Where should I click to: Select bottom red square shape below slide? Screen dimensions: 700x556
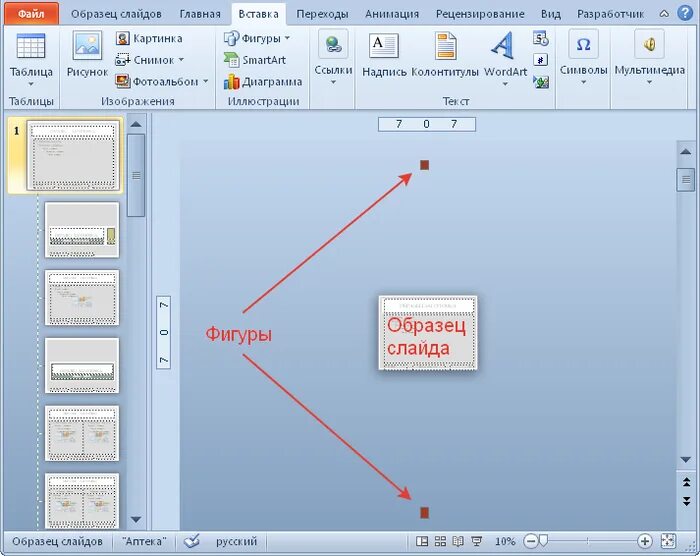425,512
